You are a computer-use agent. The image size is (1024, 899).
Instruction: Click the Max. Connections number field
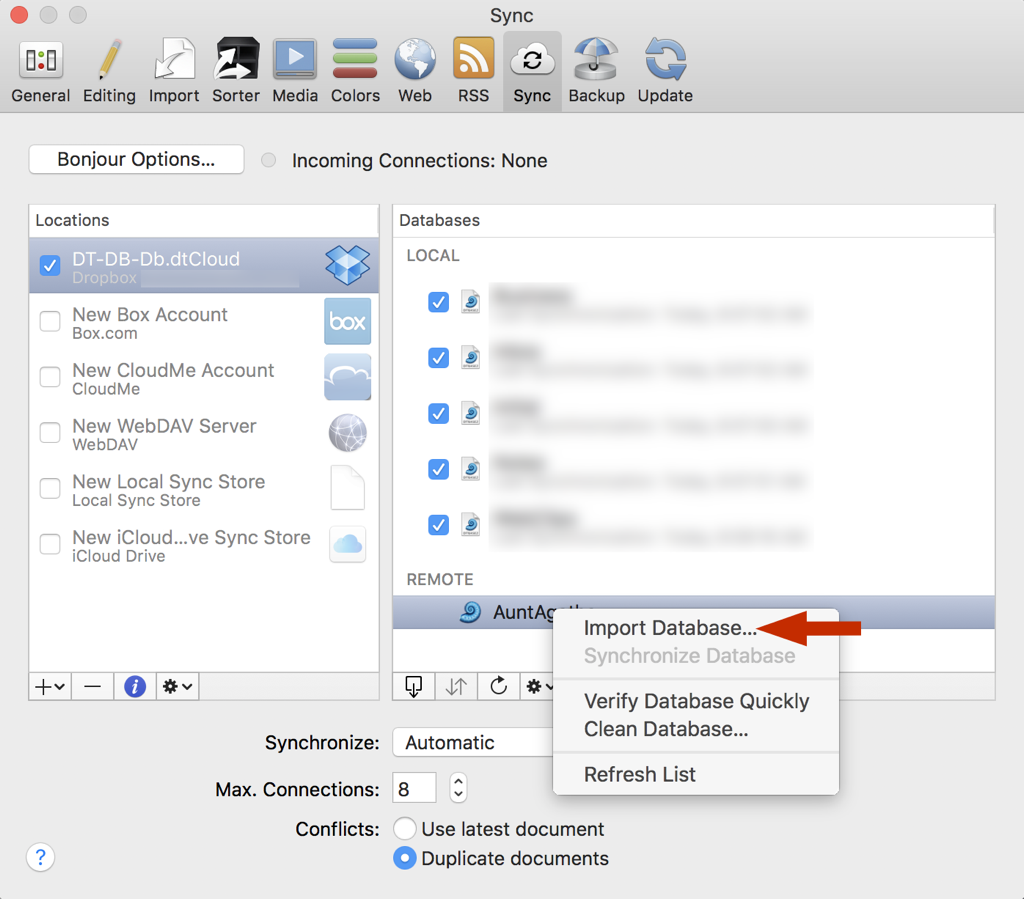[414, 788]
